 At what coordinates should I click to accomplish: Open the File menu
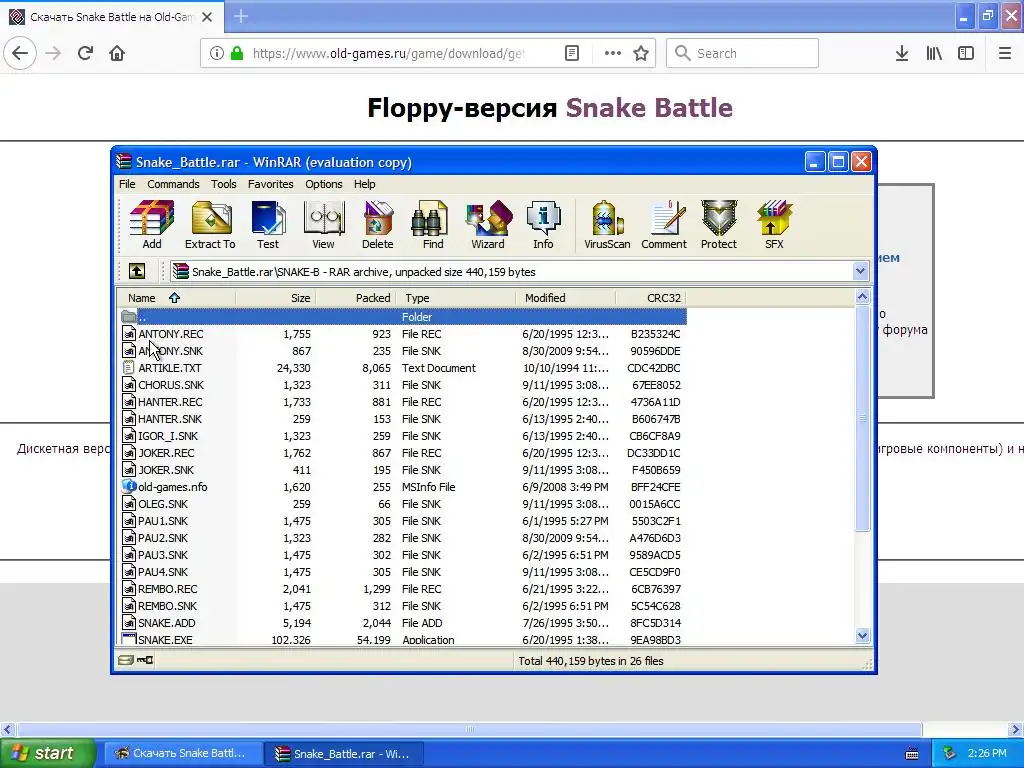127,184
